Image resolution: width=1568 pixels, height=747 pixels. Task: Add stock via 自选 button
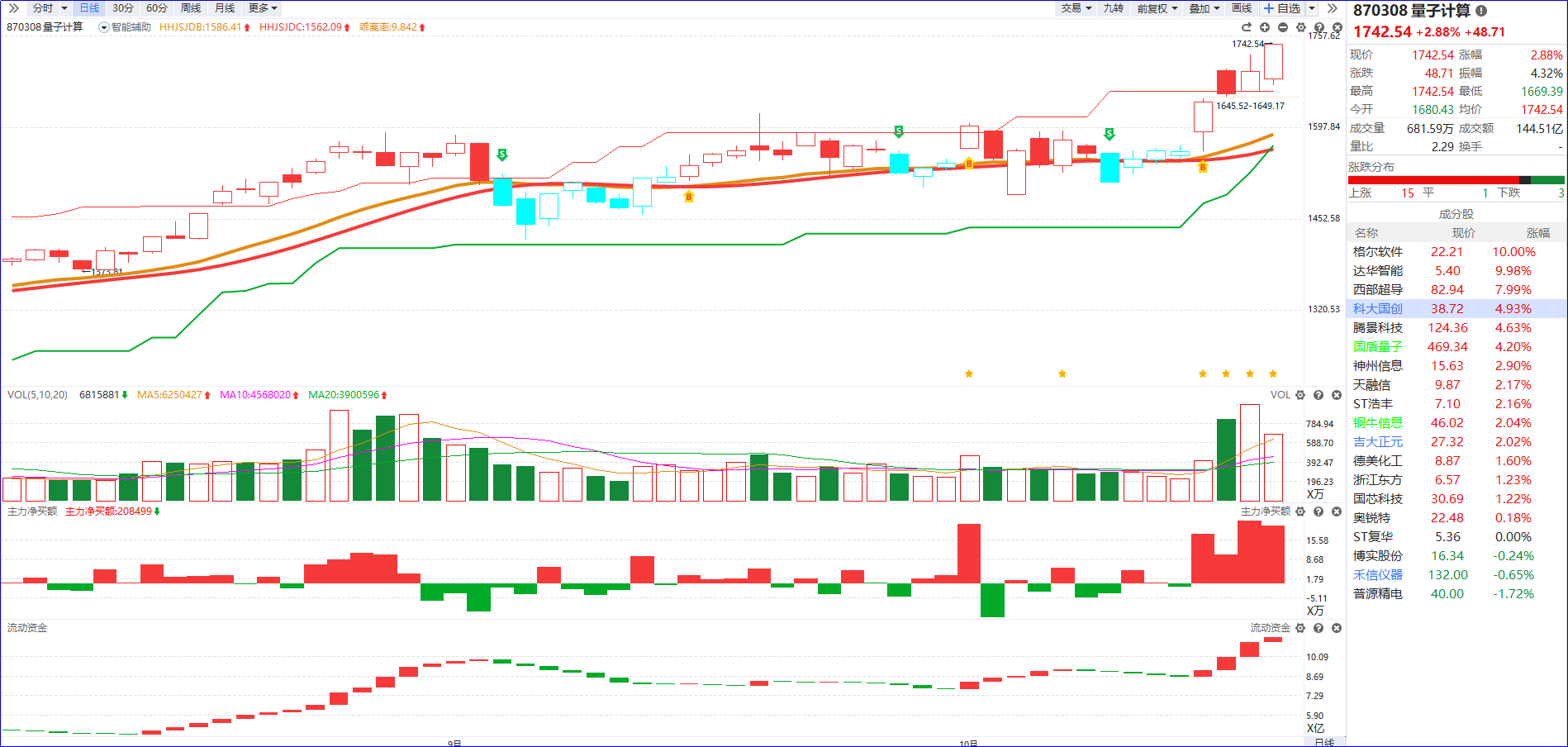click(x=1282, y=8)
